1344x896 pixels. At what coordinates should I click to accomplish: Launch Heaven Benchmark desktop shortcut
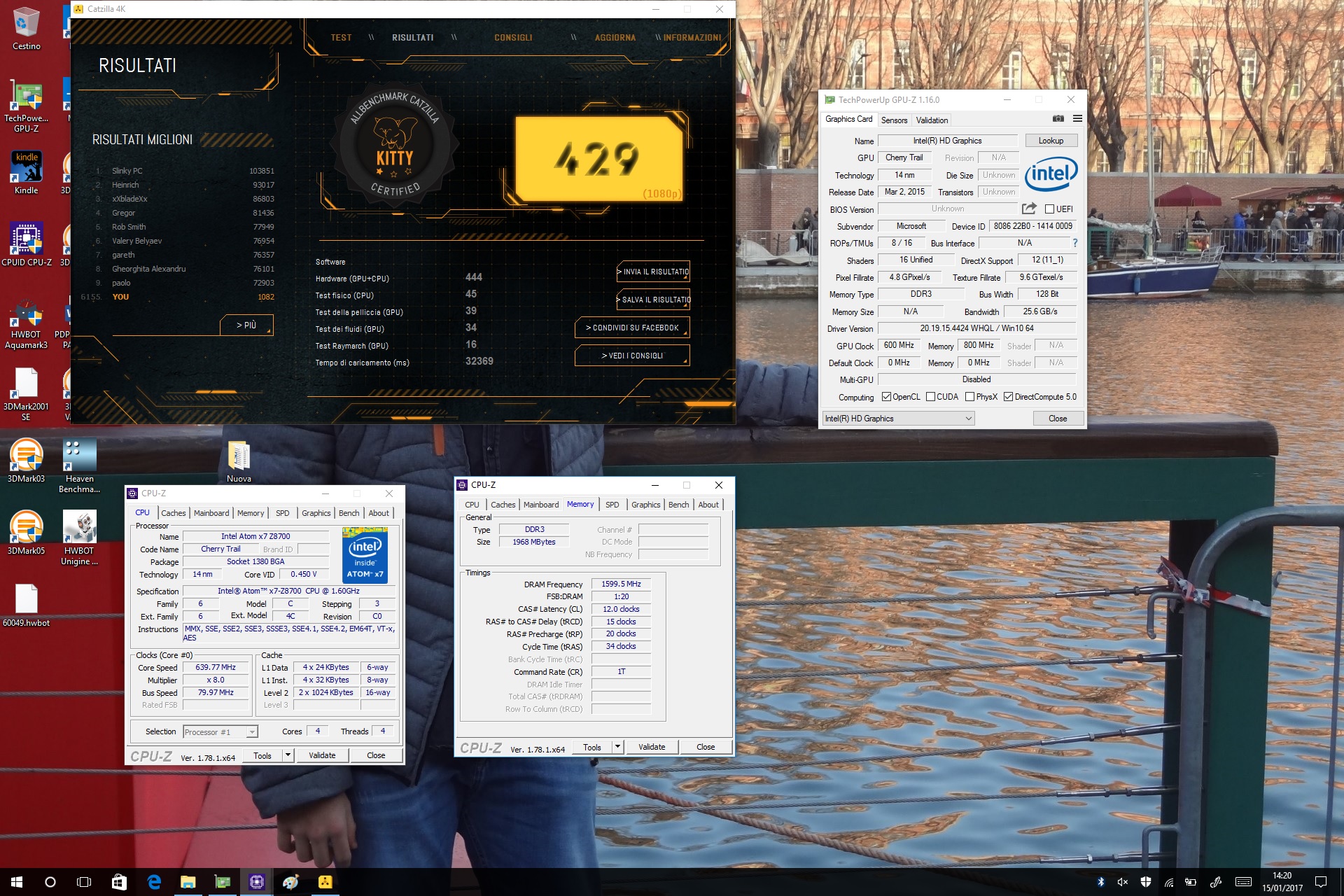[x=80, y=465]
